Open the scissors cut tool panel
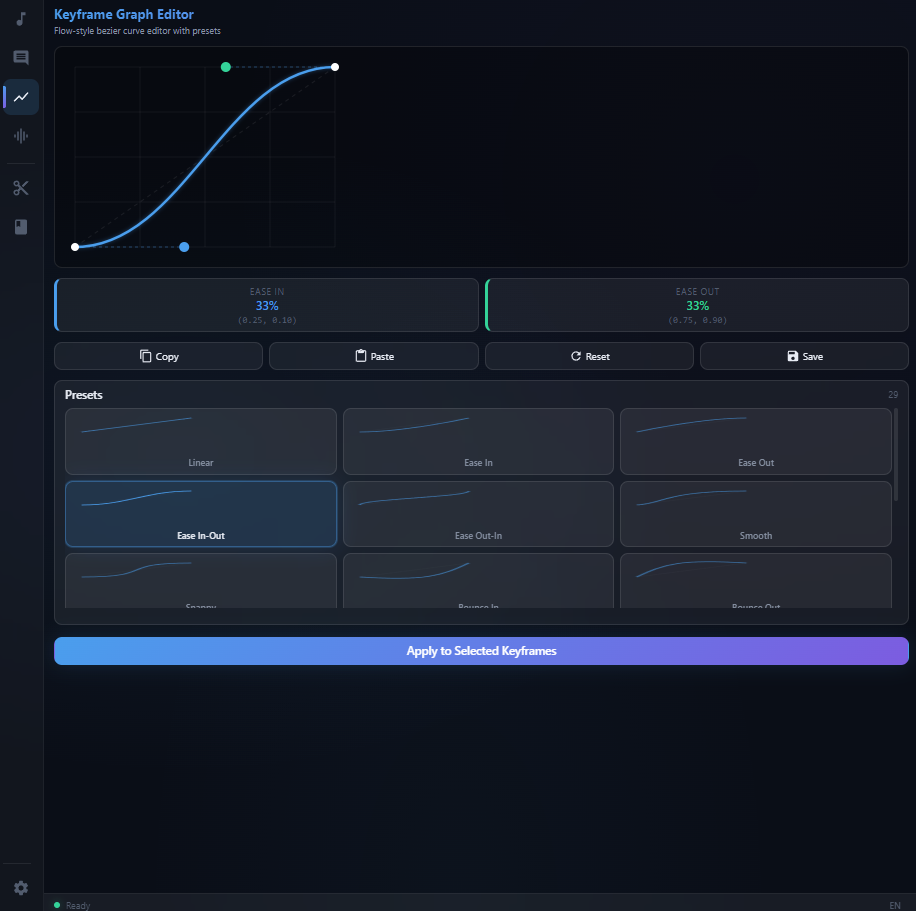The width and height of the screenshot is (916, 911). coord(21,188)
